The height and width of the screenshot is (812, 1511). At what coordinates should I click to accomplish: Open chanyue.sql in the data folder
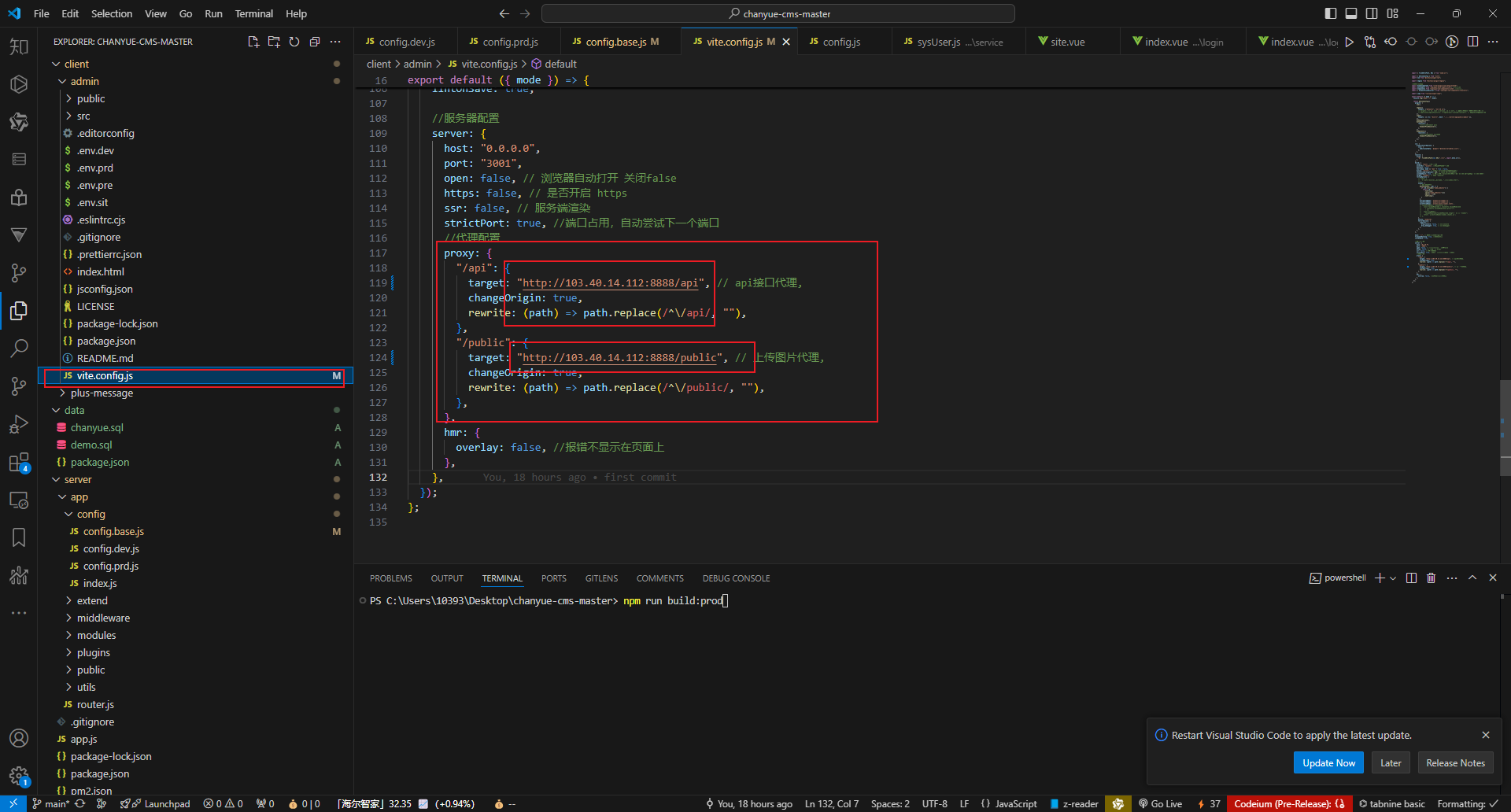97,427
